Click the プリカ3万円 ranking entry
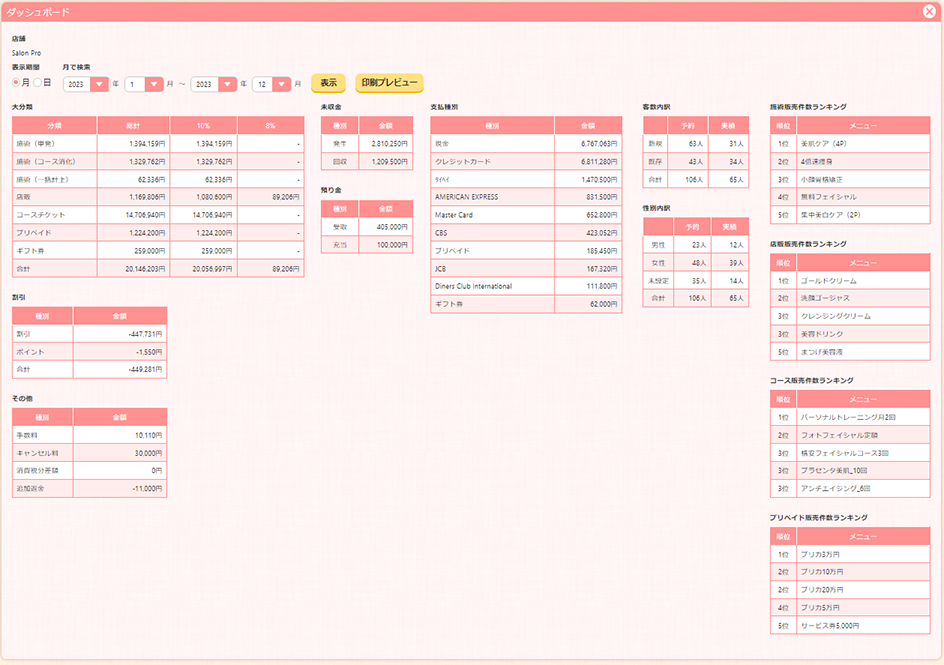The image size is (944, 665). click(x=820, y=554)
